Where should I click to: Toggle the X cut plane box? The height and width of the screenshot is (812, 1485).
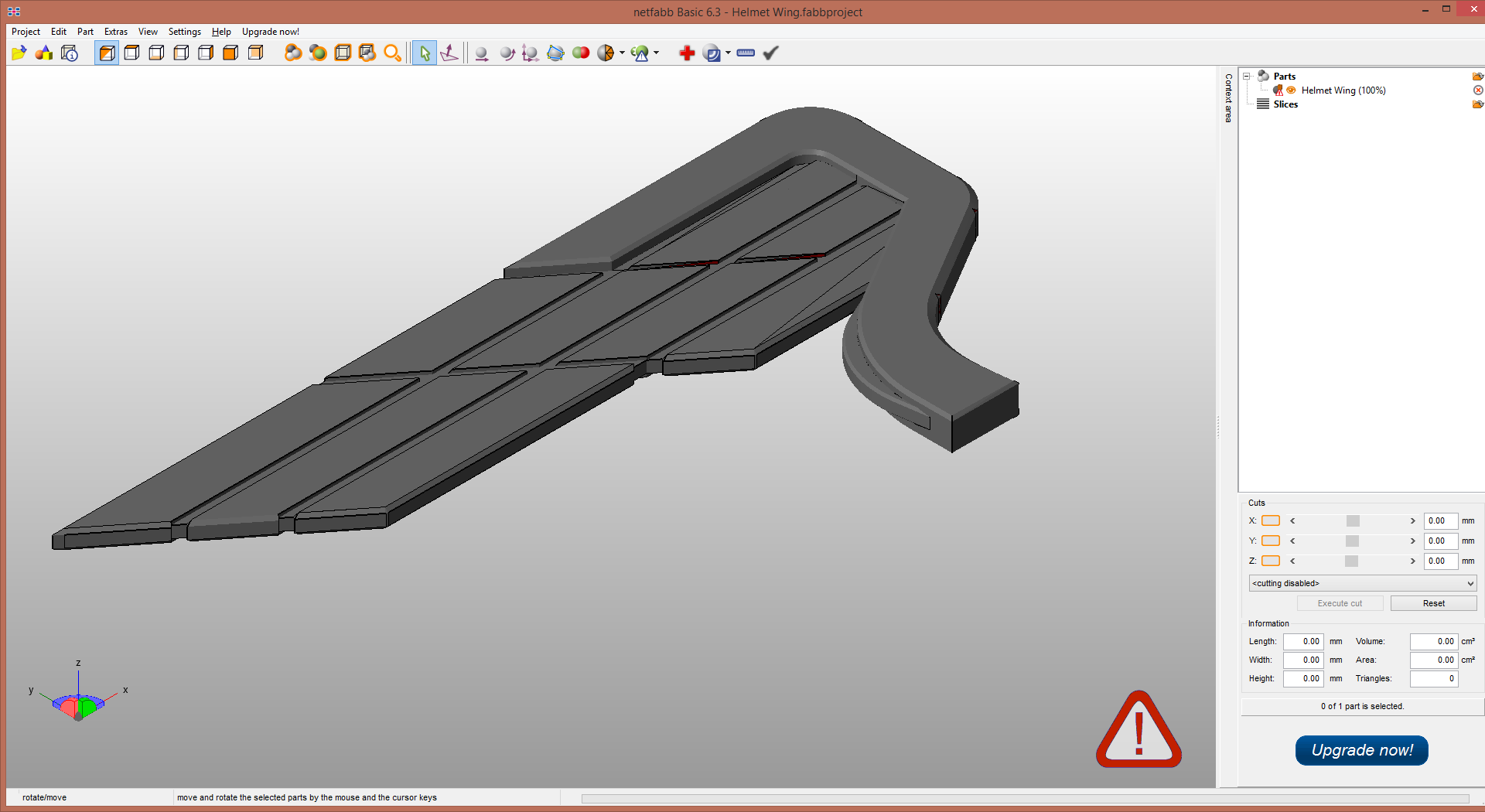[x=1271, y=521]
